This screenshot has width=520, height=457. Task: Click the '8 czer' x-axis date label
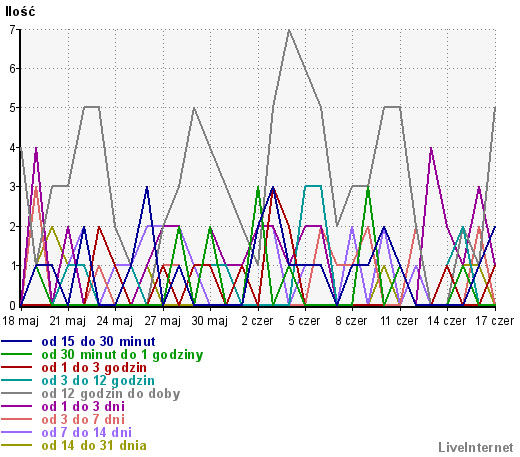(351, 321)
